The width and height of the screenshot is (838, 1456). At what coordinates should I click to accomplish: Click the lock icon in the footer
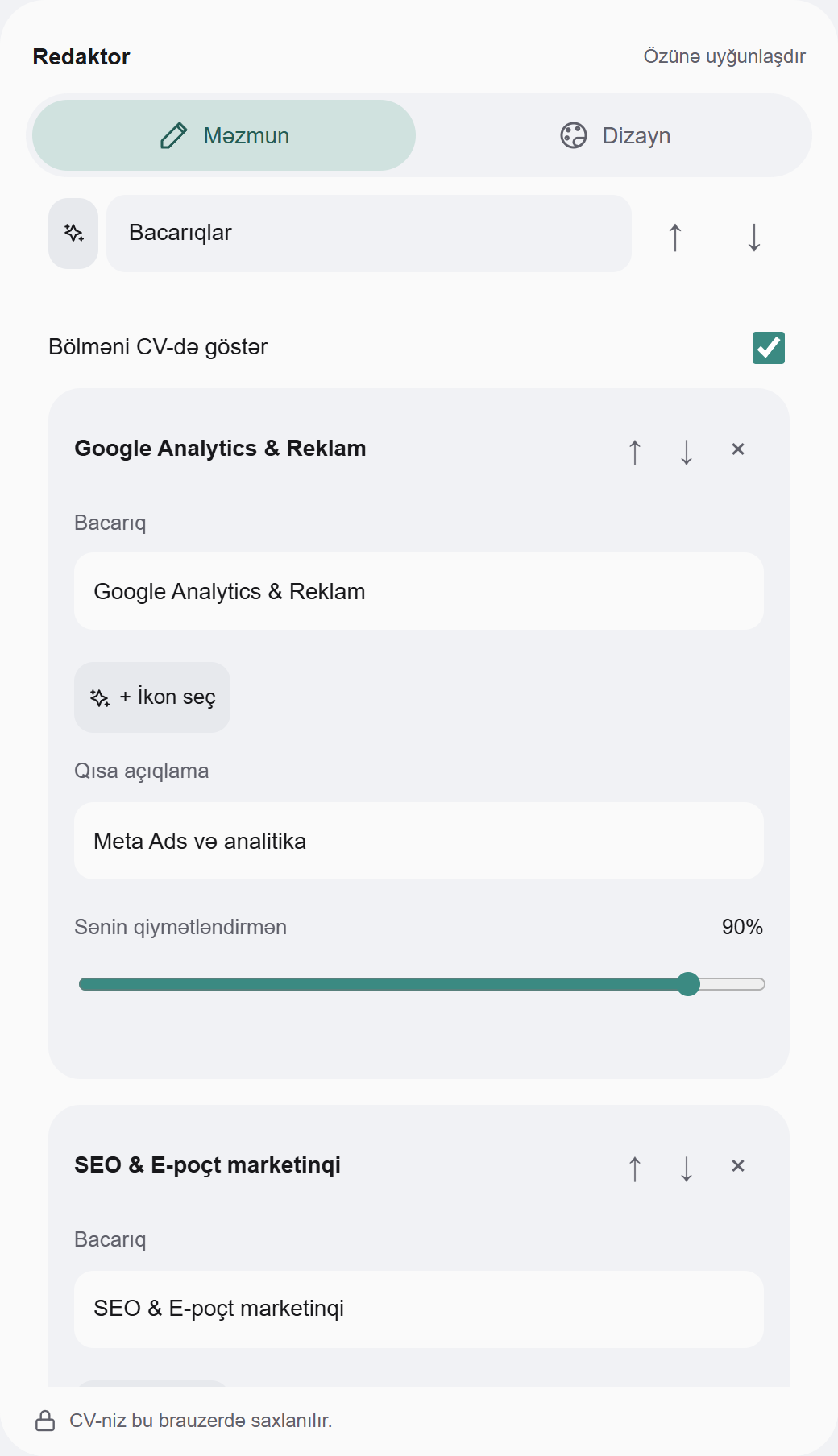point(46,1421)
